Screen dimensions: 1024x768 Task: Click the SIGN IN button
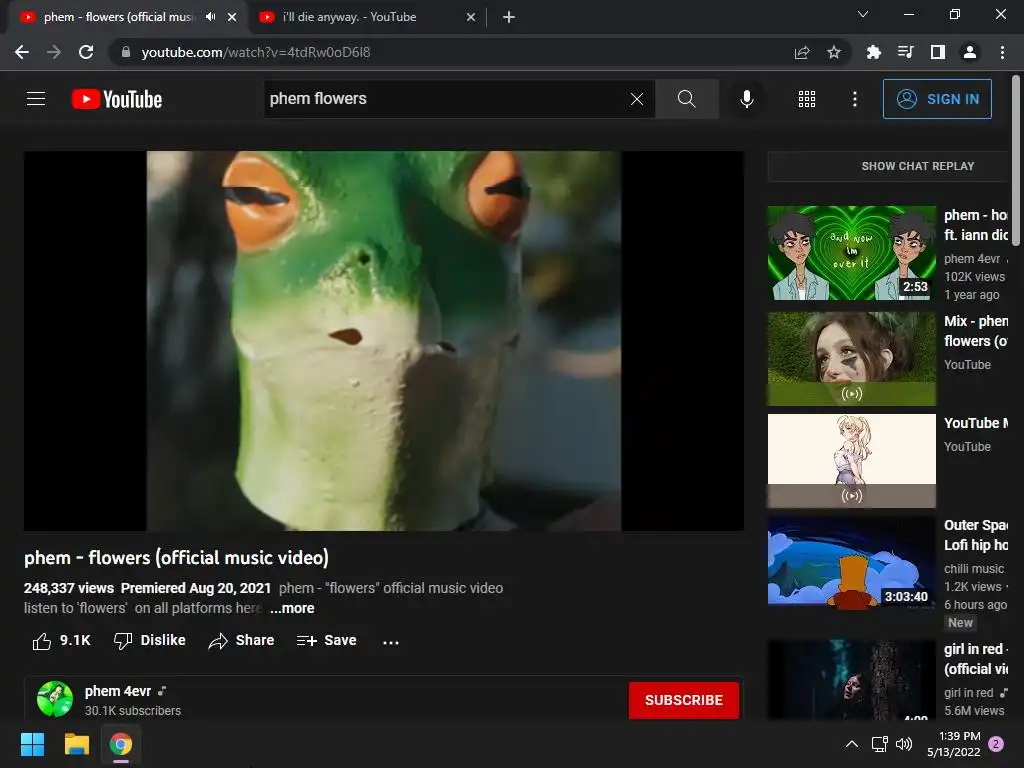pos(937,99)
